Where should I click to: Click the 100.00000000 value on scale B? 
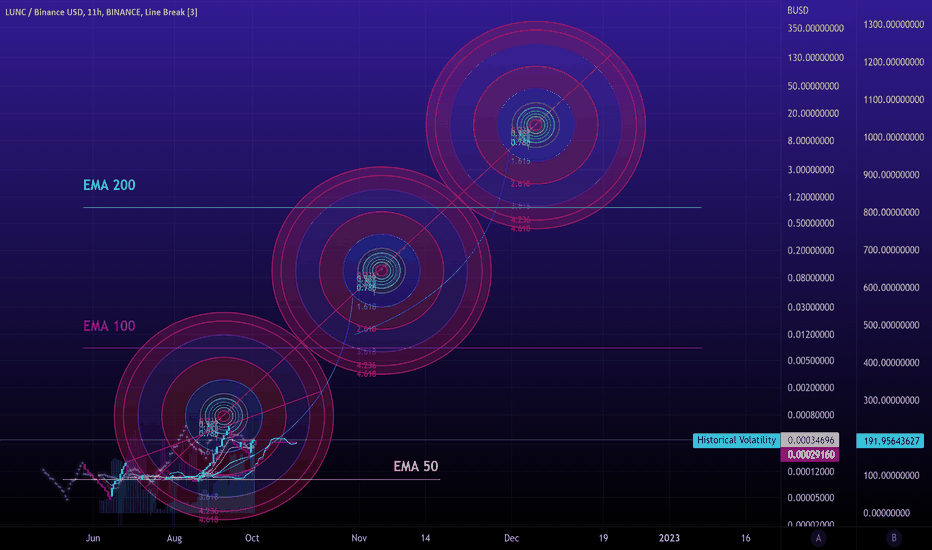point(891,476)
